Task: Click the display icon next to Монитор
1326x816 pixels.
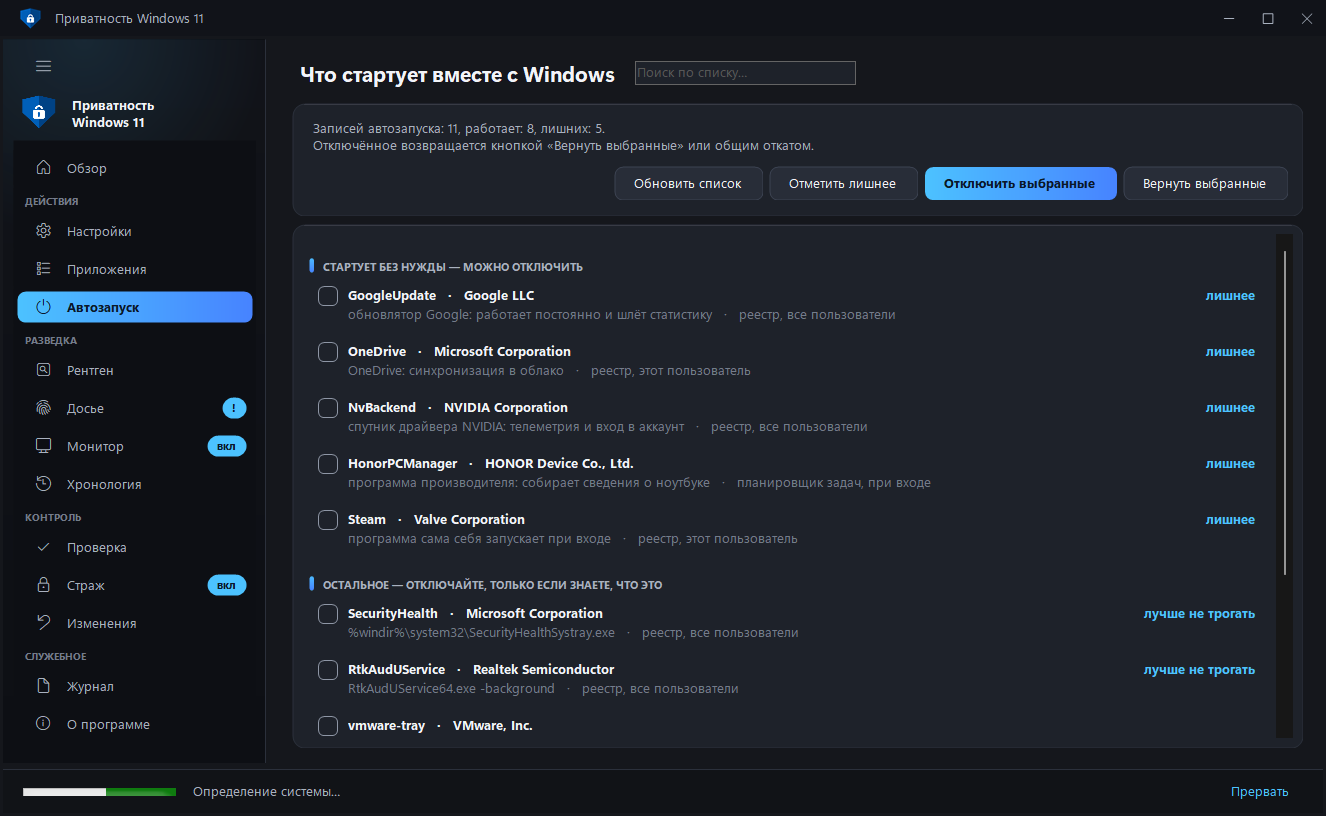Action: 43,446
